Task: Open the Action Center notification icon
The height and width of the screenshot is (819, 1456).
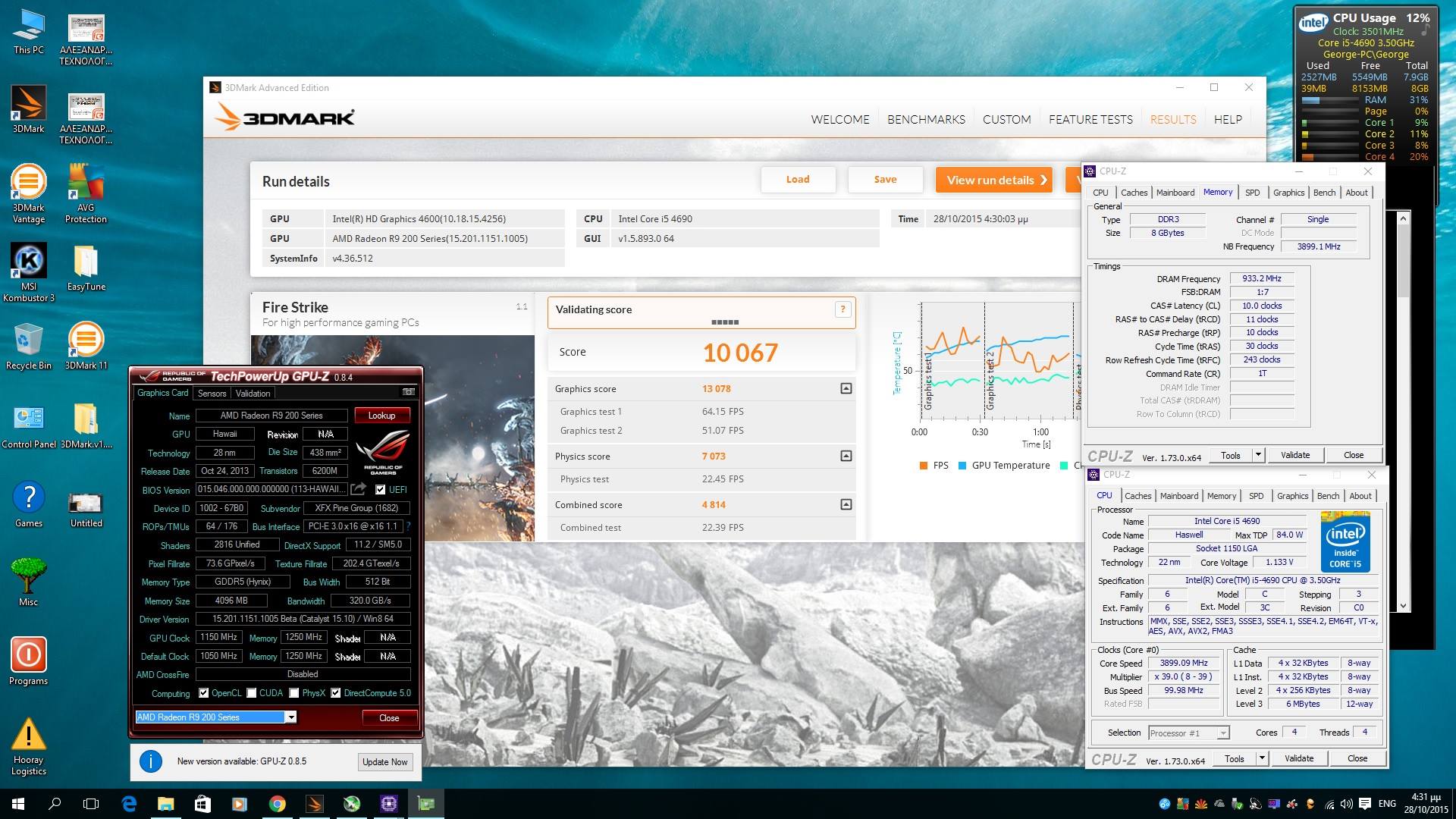Action: point(1364,804)
